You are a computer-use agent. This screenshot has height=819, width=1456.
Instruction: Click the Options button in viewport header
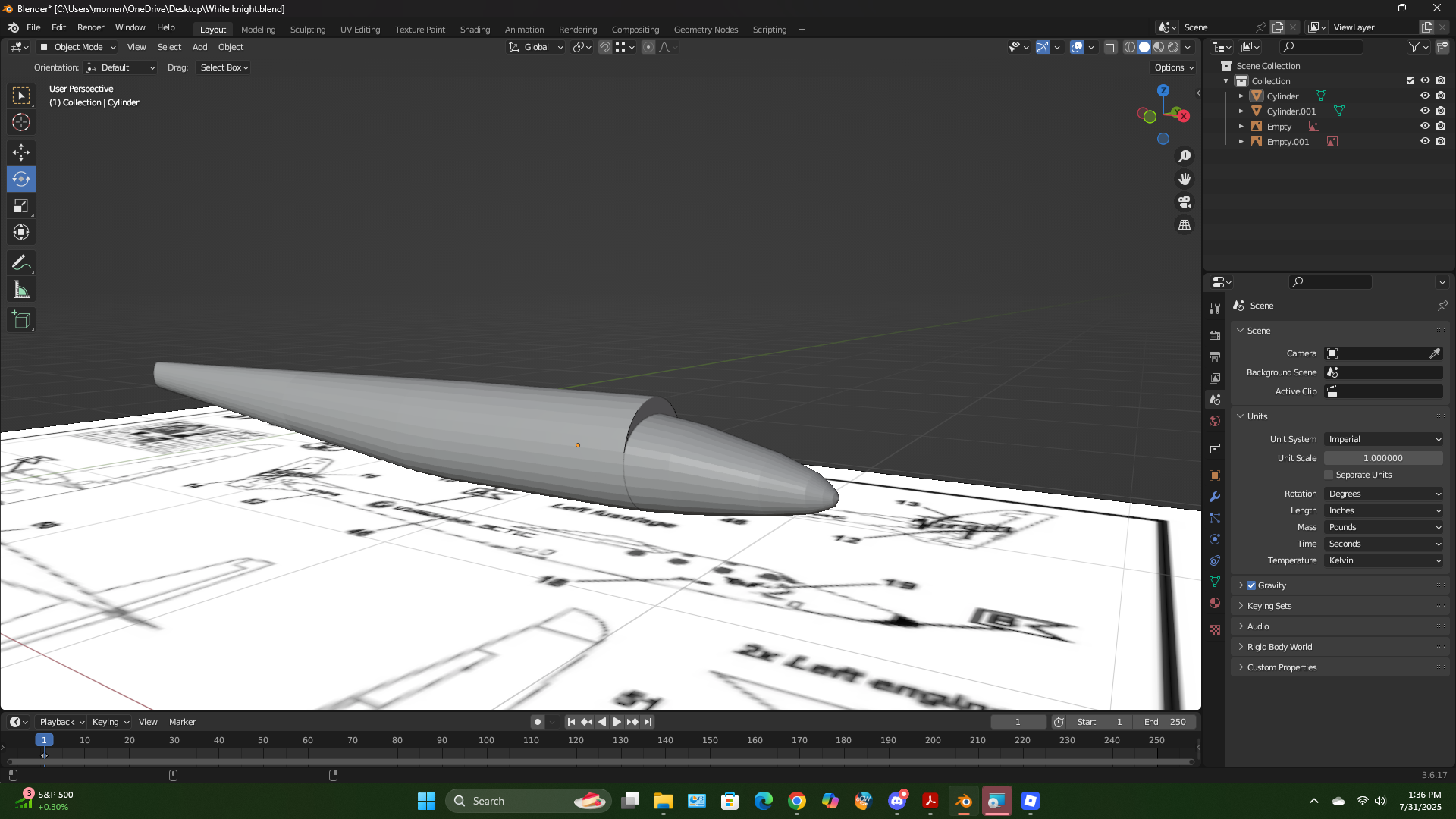1173,67
